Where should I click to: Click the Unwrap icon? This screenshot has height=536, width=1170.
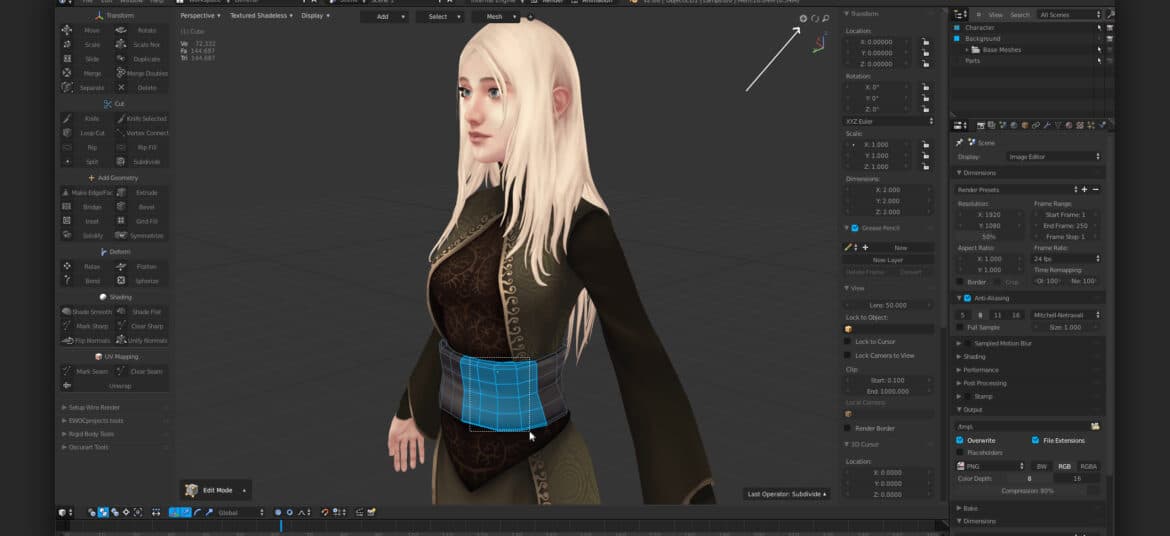point(67,385)
